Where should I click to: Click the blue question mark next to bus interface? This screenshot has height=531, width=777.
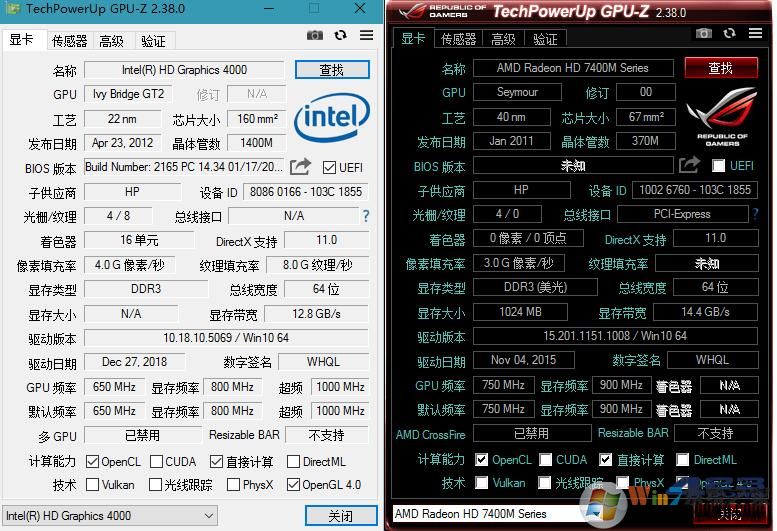tap(366, 216)
